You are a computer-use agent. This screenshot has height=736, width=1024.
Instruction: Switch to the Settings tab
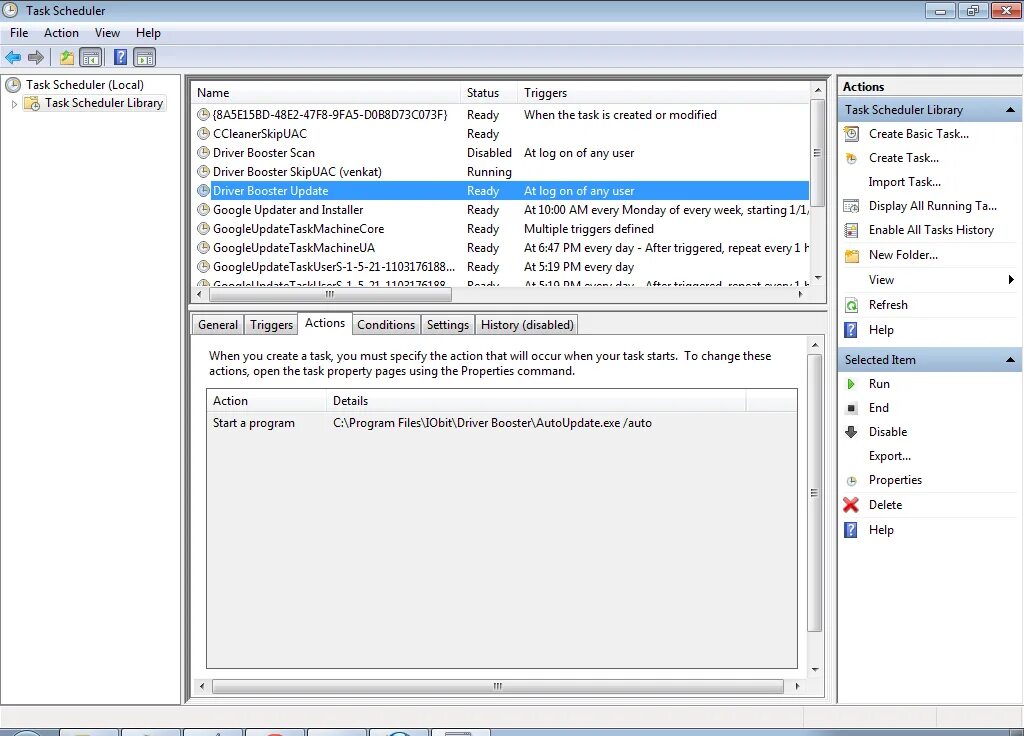(x=448, y=325)
